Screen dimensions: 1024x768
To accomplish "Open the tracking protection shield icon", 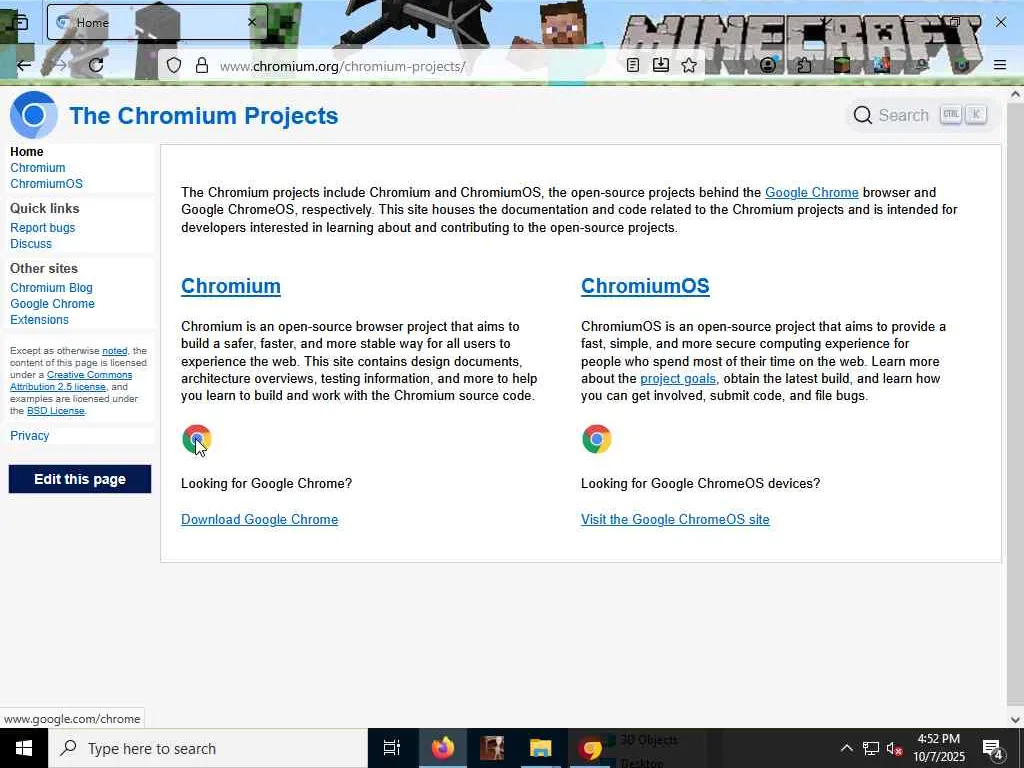I will click(174, 65).
